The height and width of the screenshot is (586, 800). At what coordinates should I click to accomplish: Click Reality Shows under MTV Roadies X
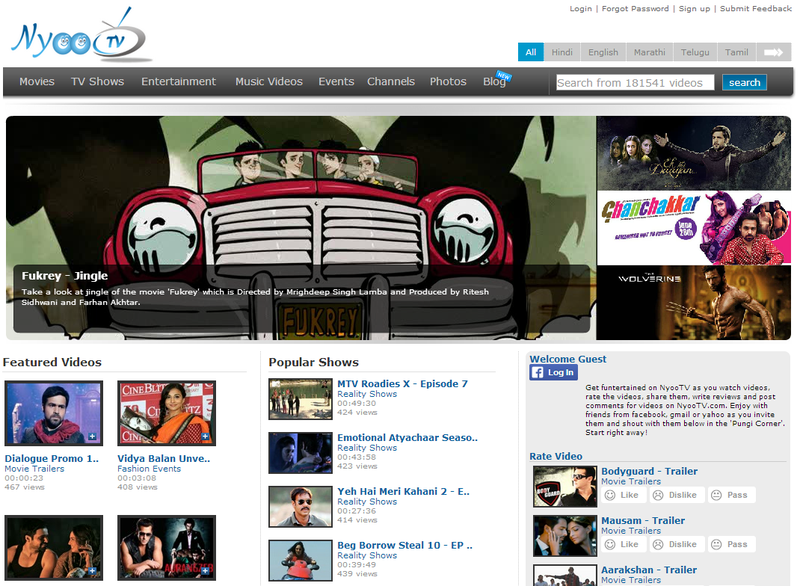tap(367, 394)
